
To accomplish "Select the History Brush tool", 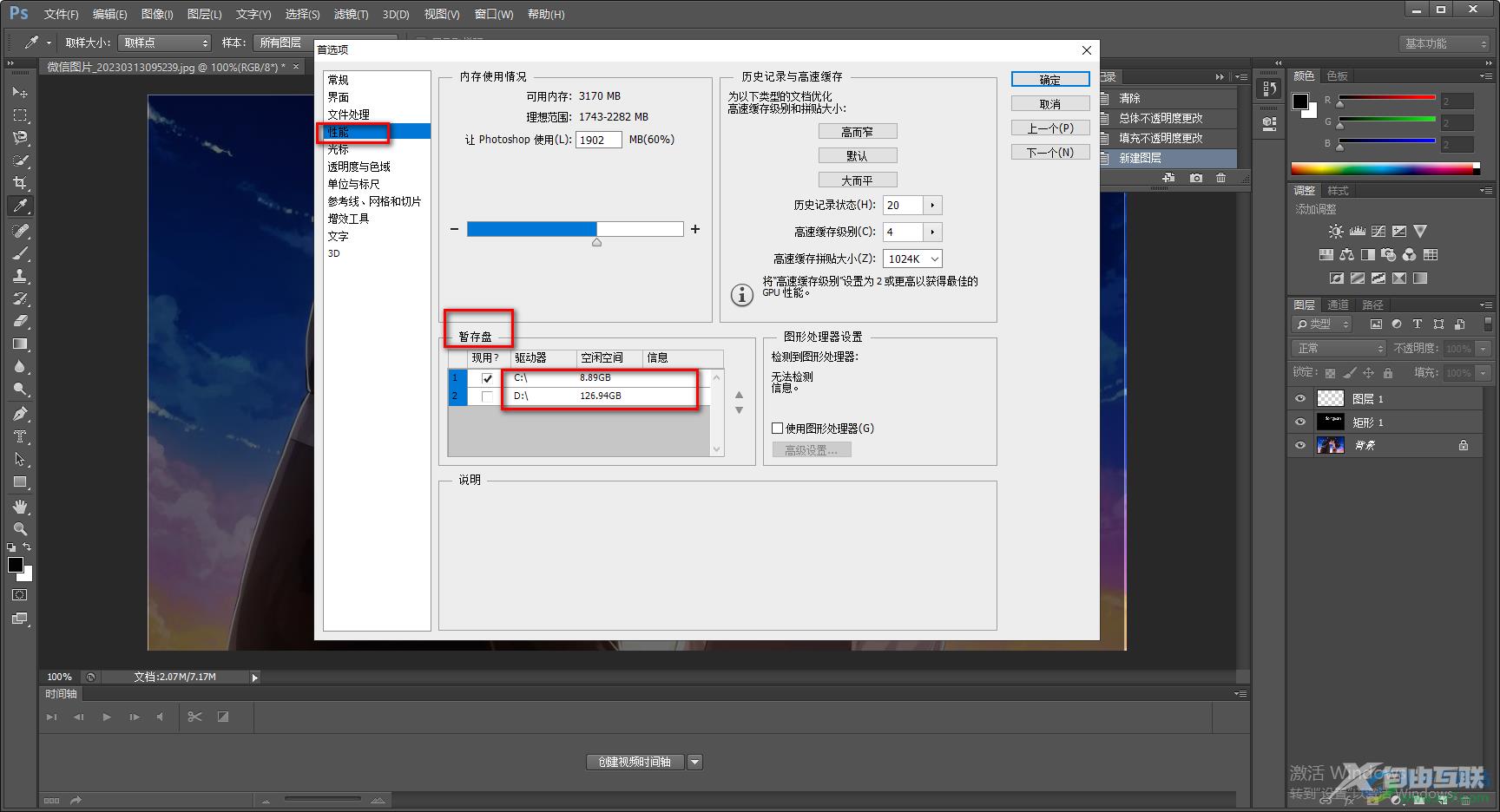I will point(19,298).
